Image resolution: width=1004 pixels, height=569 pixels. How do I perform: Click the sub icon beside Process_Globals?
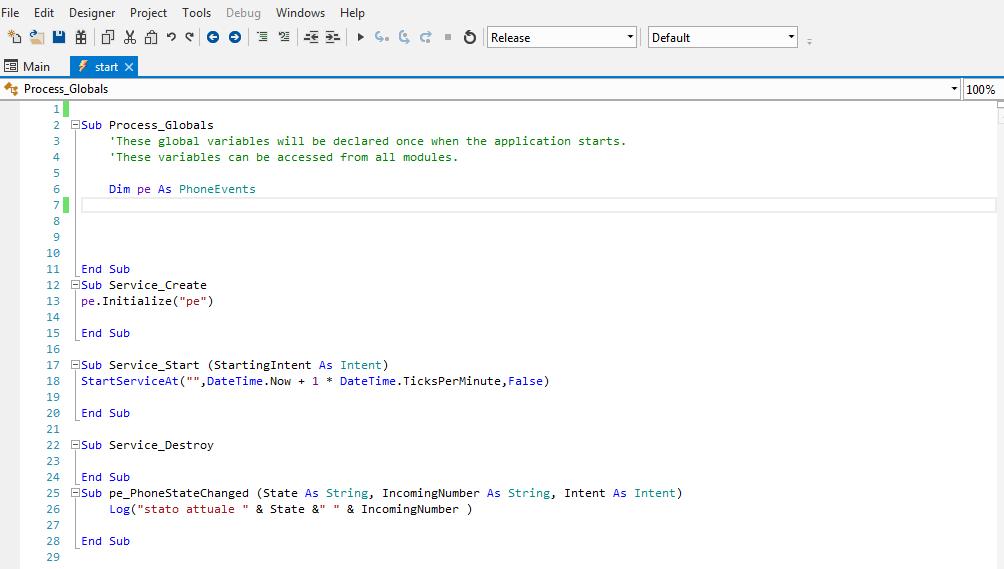coord(11,89)
